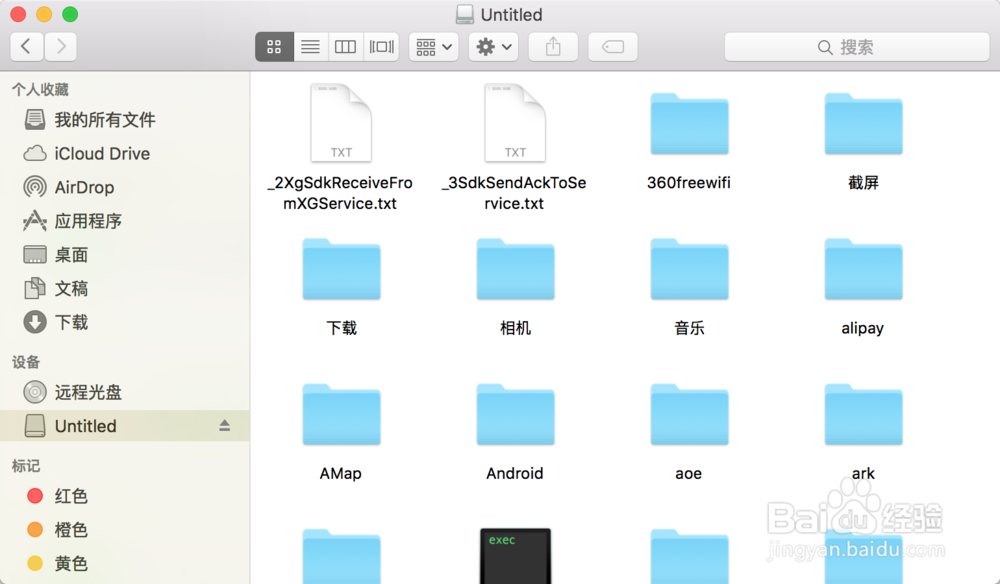Image resolution: width=1000 pixels, height=584 pixels.
Task: Maximize the Finder window
Action: click(x=70, y=14)
